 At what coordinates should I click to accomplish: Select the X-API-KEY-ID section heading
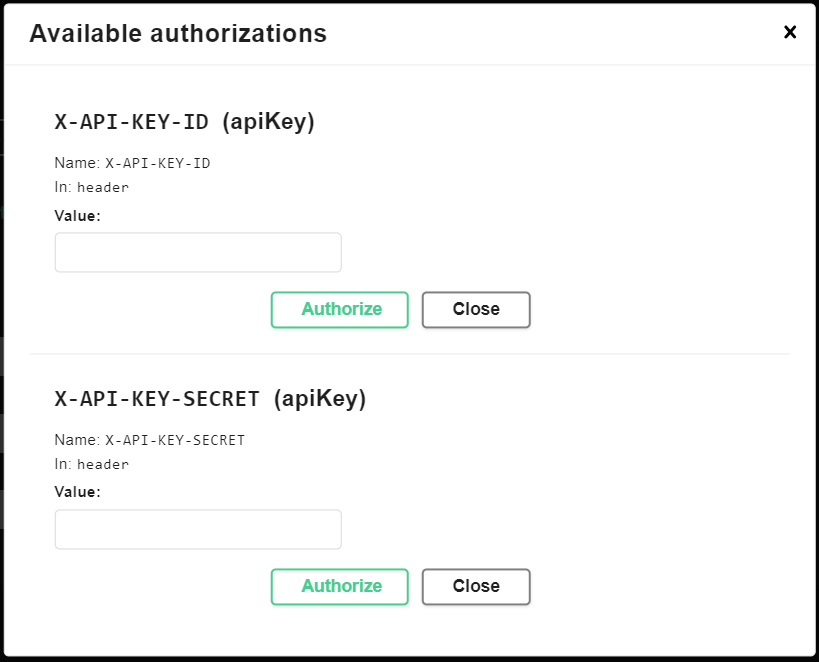click(x=131, y=122)
